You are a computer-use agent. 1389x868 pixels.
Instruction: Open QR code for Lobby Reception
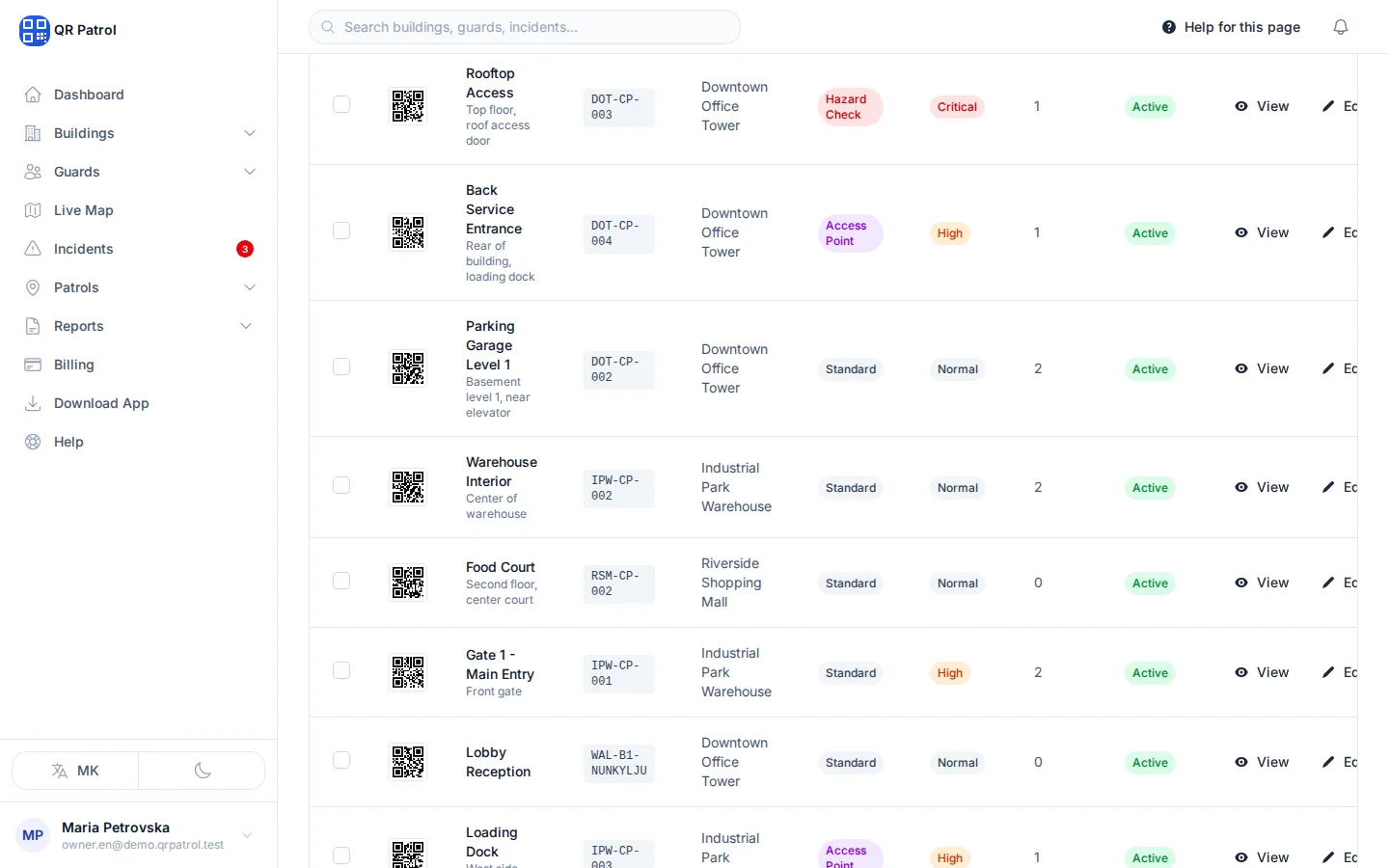(x=408, y=762)
